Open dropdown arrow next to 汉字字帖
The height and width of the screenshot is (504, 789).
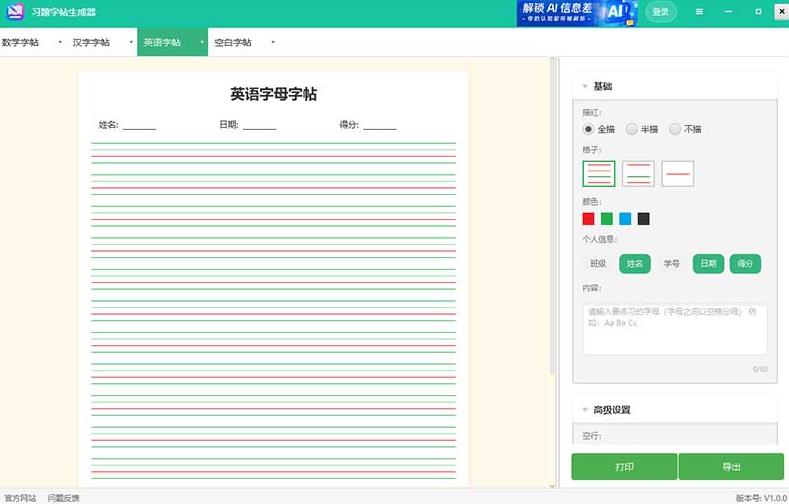pyautogui.click(x=131, y=42)
